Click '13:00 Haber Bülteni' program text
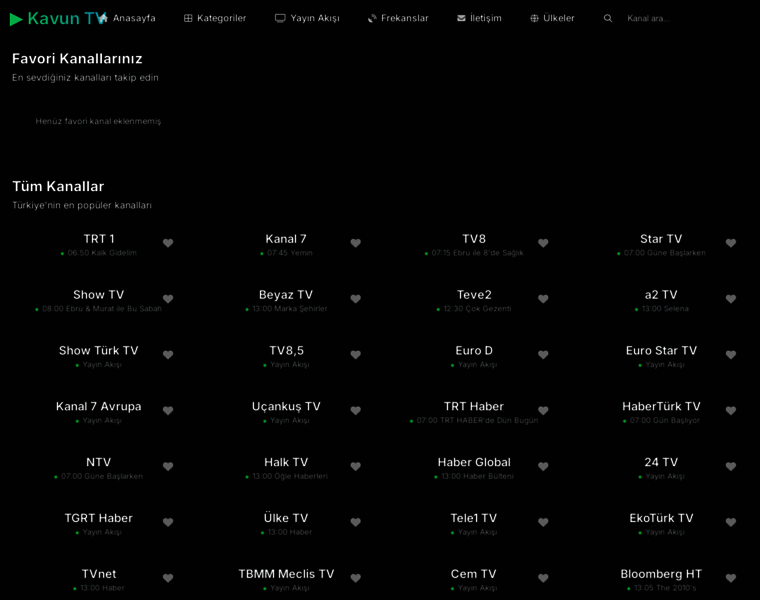Screen dimensions: 760x600 pos(477,476)
